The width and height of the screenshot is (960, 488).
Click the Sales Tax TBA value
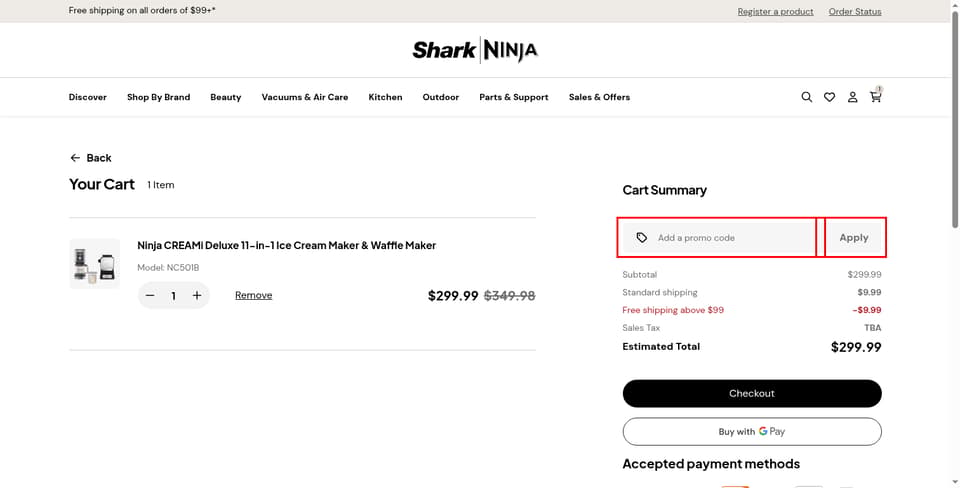pyautogui.click(x=872, y=328)
